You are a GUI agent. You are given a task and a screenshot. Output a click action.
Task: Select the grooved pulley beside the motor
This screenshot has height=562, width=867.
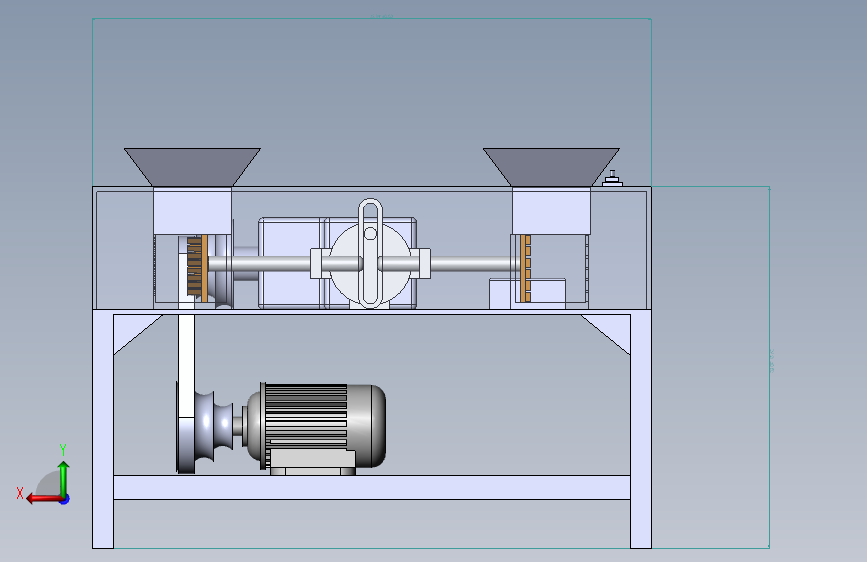pos(213,426)
